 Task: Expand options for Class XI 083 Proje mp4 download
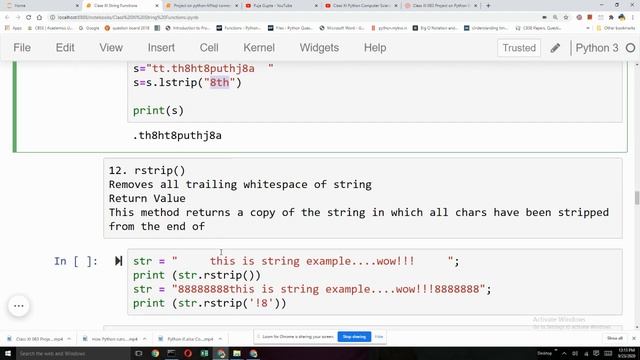point(69,339)
